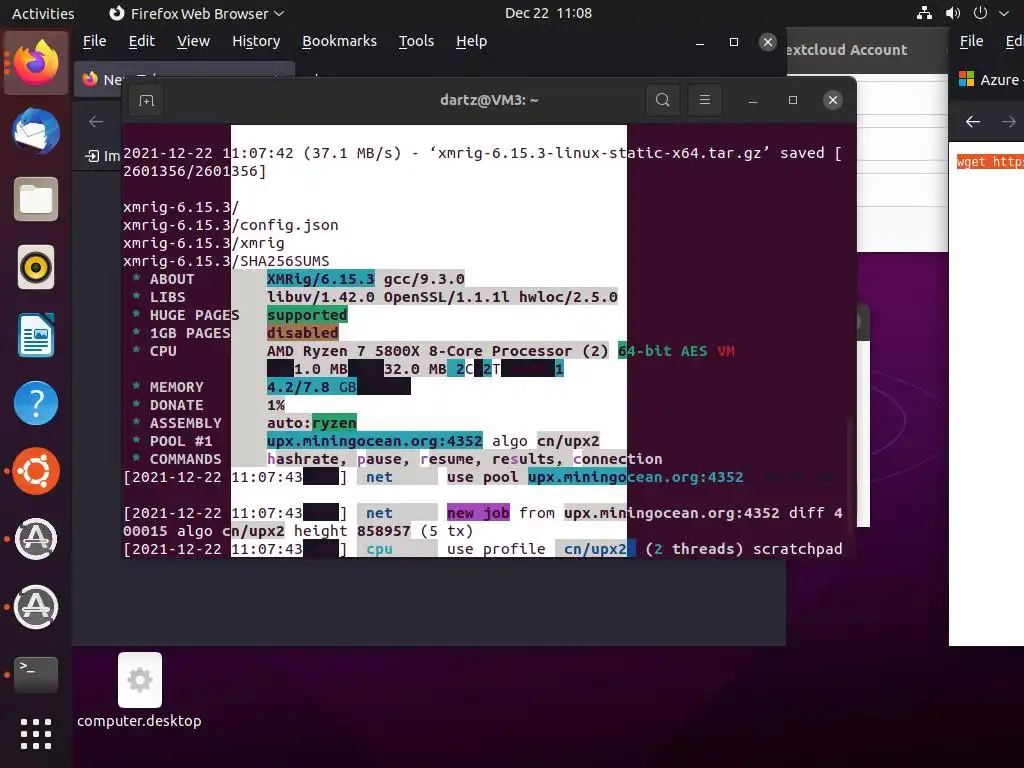
Task: Open Rhythmbox music player in the dock
Action: pos(36,267)
